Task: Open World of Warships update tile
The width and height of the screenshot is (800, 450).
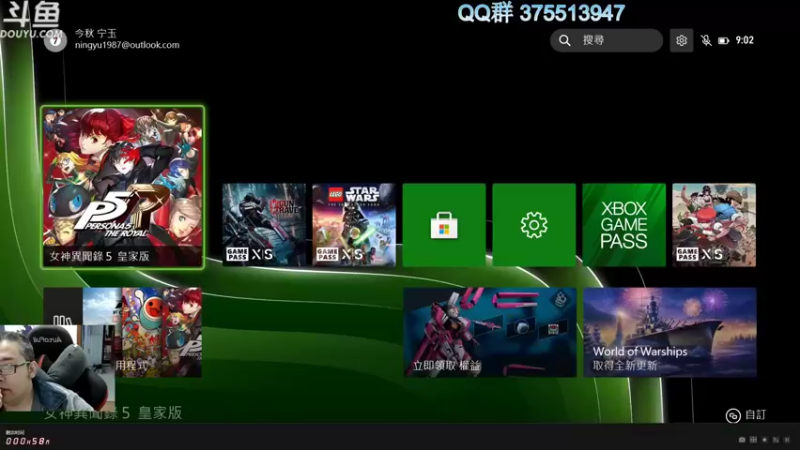Action: tap(670, 332)
